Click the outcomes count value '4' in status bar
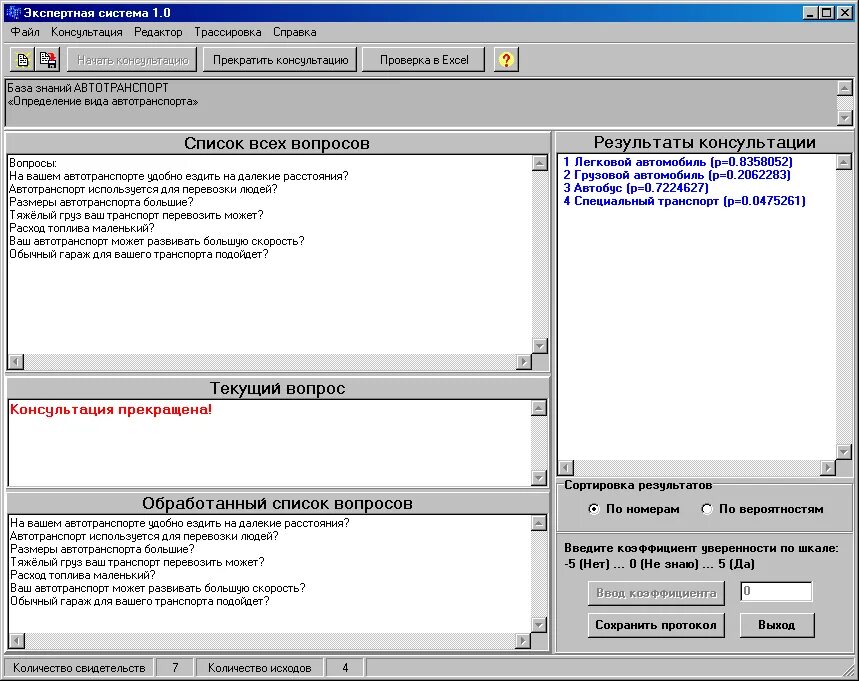This screenshot has height=681, width=859. [345, 668]
